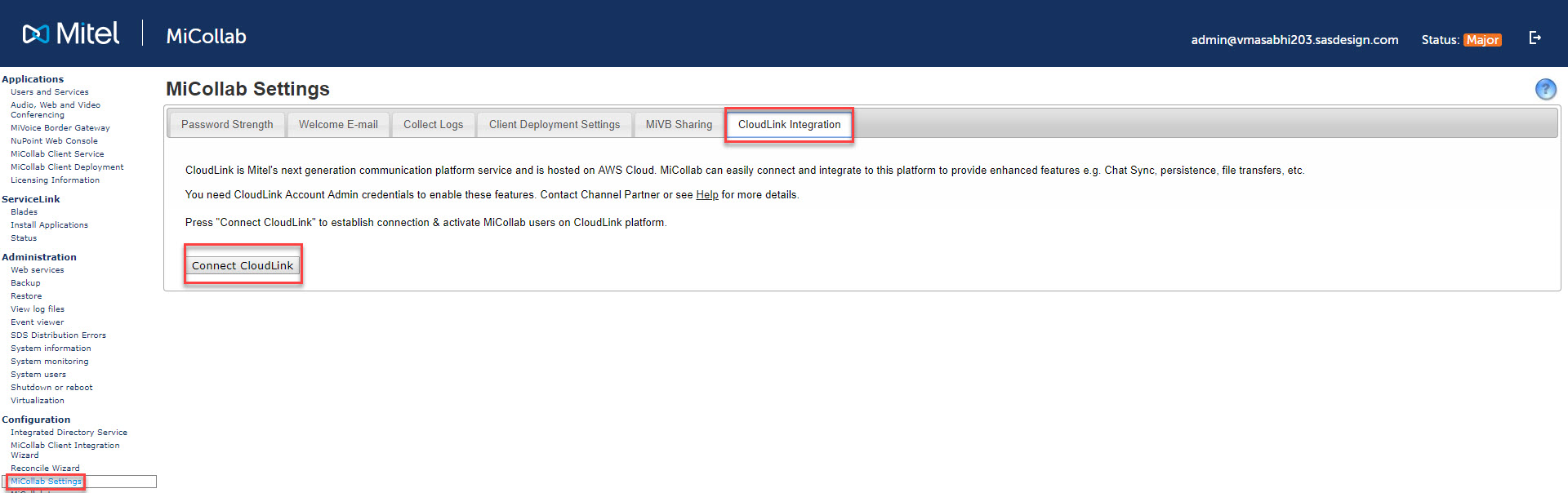Open Users and Services in sidebar

click(x=50, y=92)
